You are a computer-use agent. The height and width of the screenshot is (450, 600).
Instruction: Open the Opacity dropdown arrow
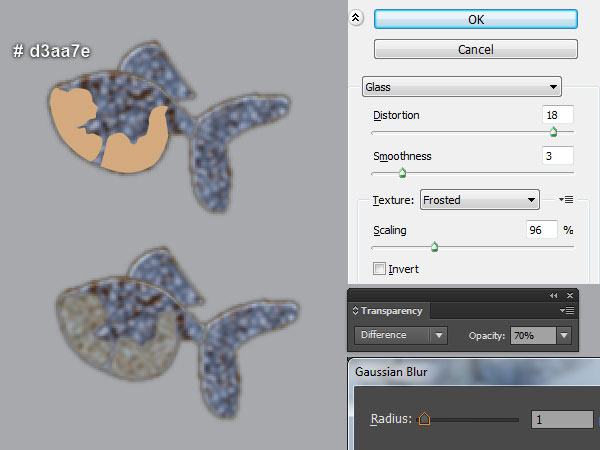564,336
